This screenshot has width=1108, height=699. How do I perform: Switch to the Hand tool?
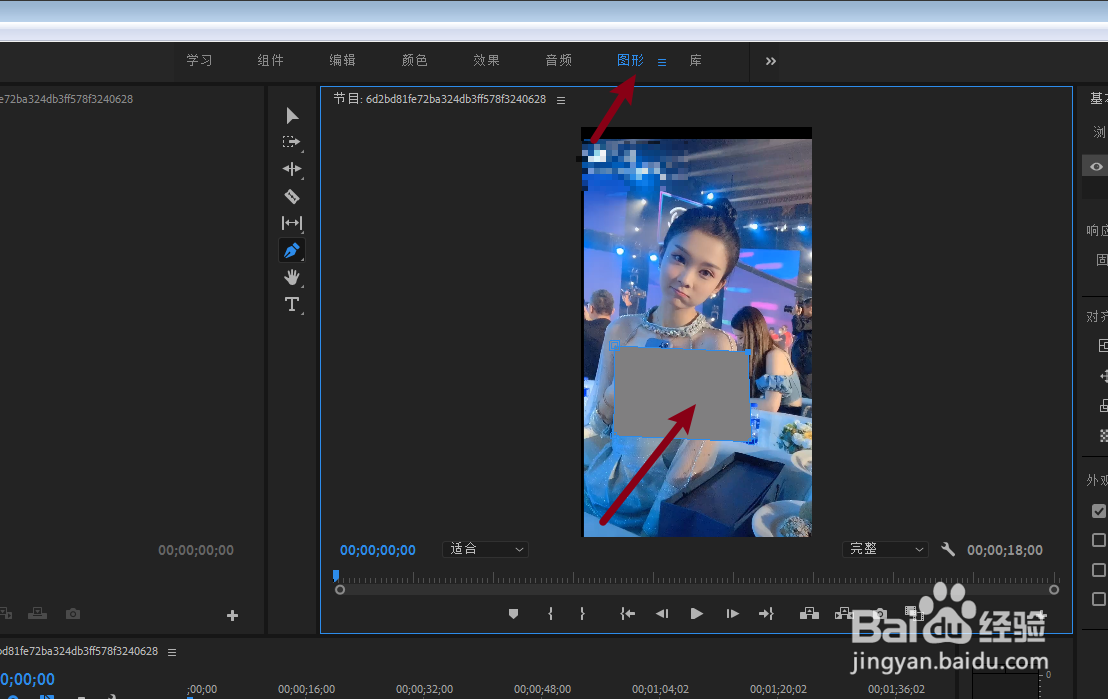coord(292,277)
